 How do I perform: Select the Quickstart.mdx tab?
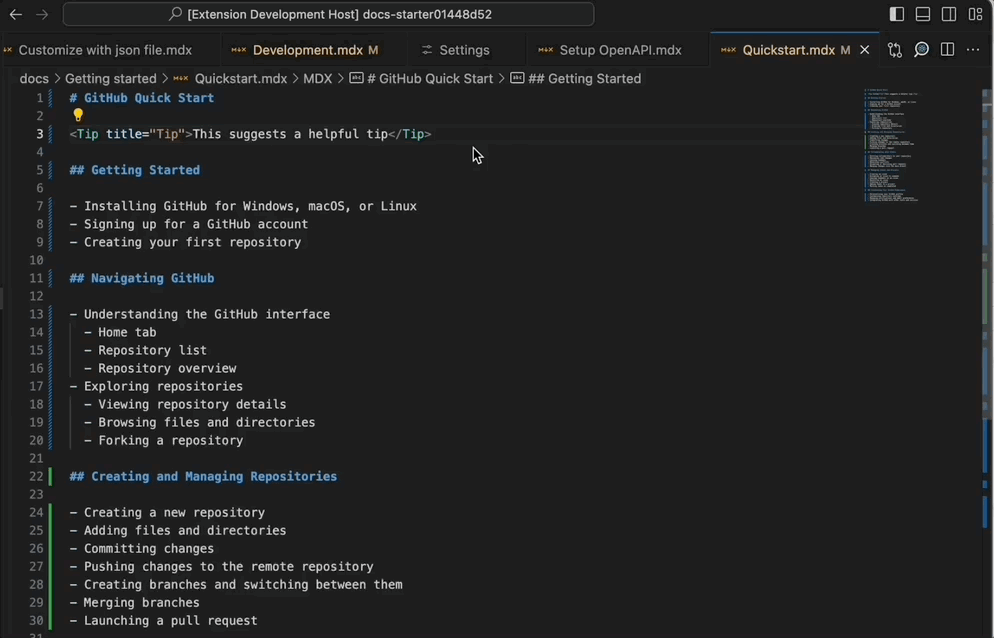click(x=789, y=50)
